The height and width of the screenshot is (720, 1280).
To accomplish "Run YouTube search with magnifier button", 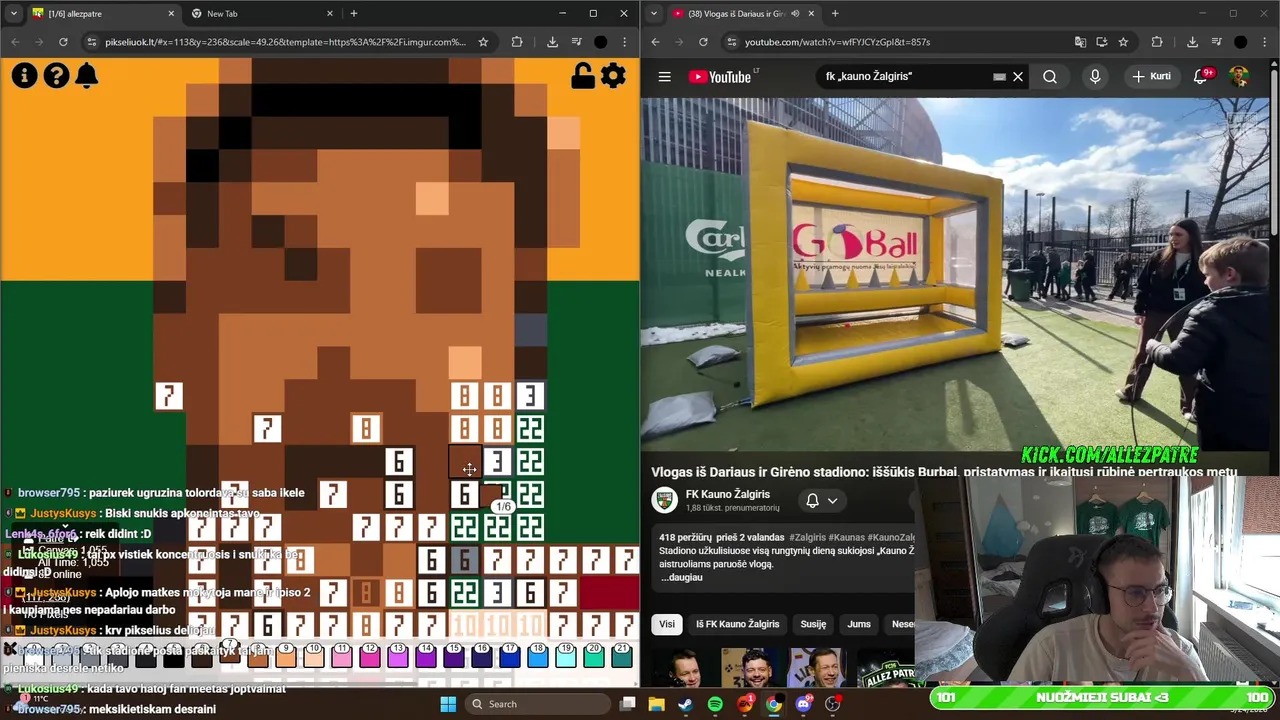I will pos(1050,77).
